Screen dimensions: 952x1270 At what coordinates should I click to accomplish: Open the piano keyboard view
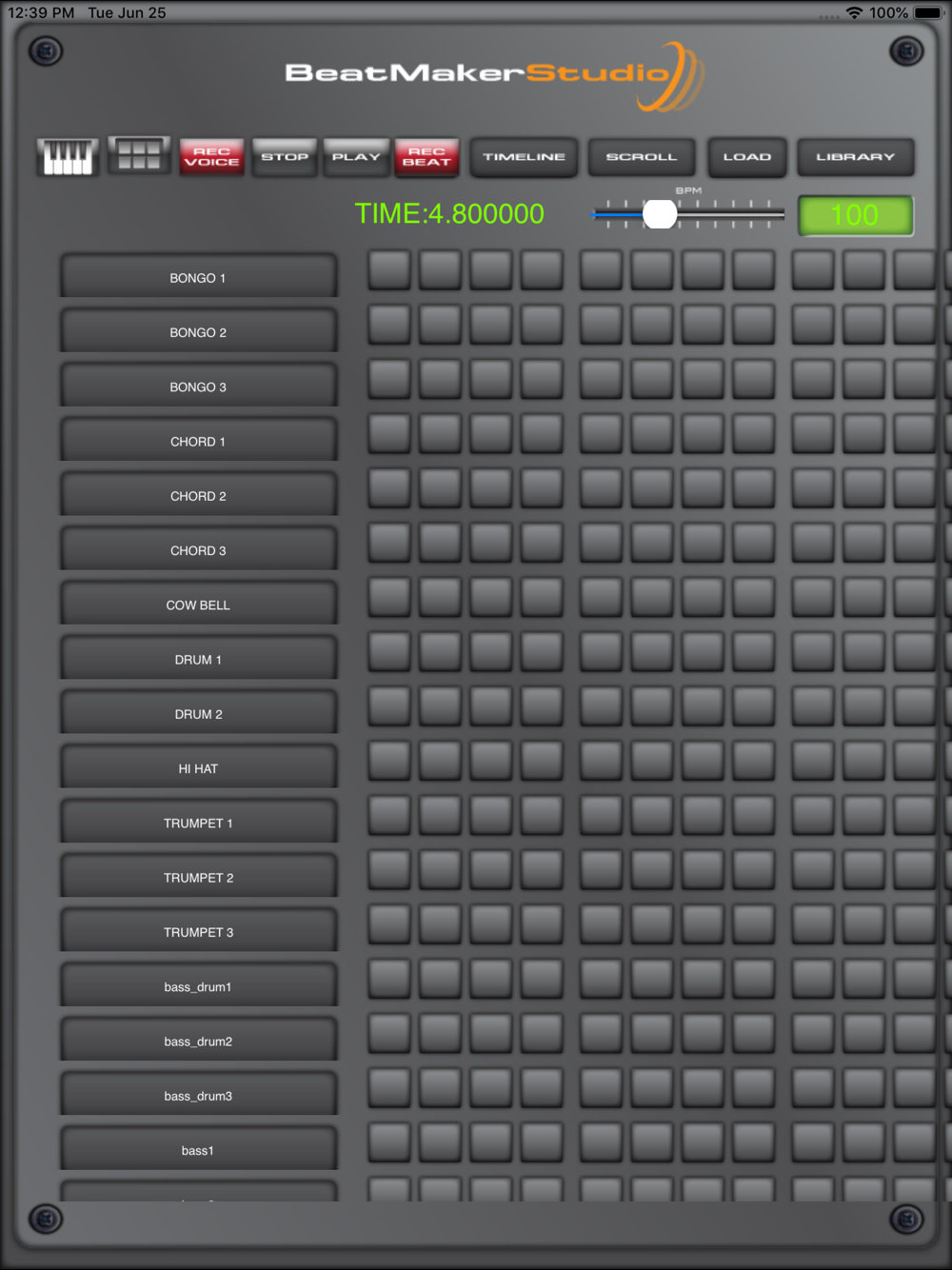[x=68, y=157]
